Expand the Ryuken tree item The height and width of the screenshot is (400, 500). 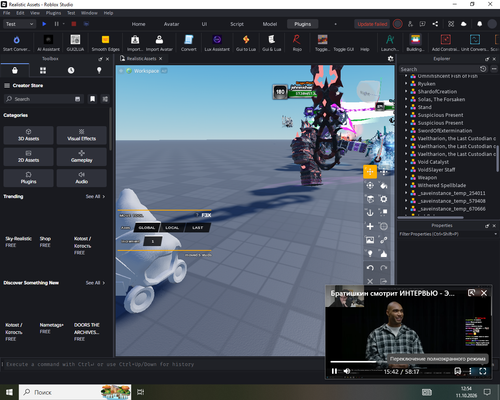[x=406, y=84]
